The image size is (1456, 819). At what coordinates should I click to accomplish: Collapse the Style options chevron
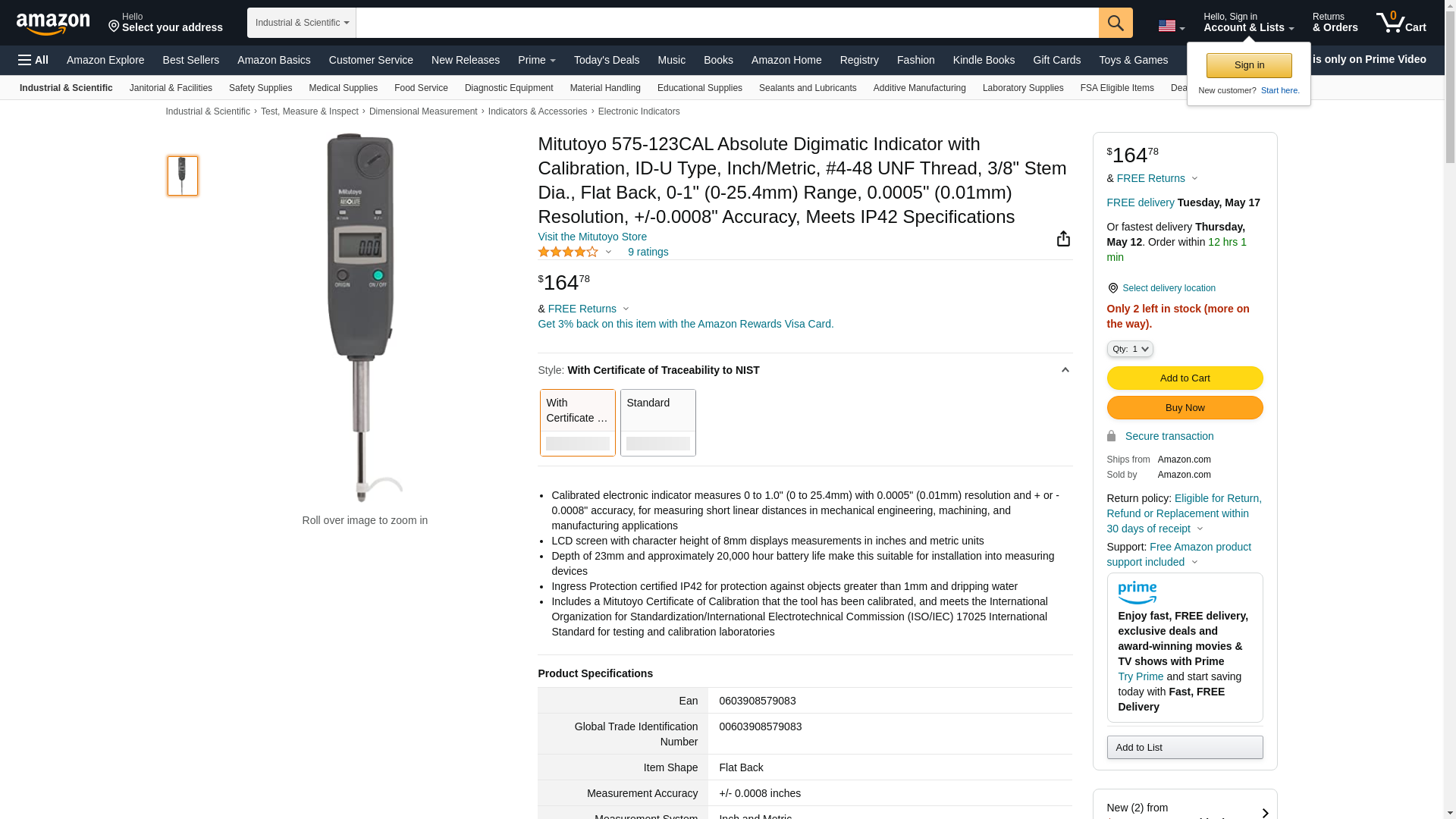point(1065,370)
